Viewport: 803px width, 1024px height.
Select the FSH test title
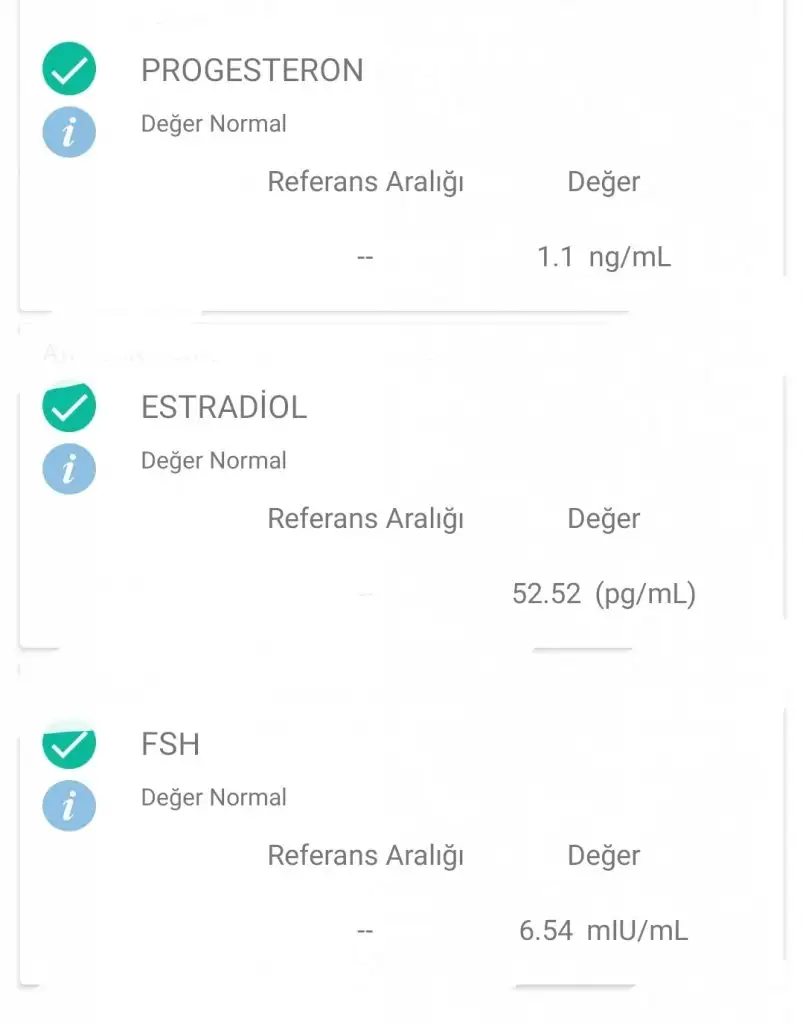[171, 745]
